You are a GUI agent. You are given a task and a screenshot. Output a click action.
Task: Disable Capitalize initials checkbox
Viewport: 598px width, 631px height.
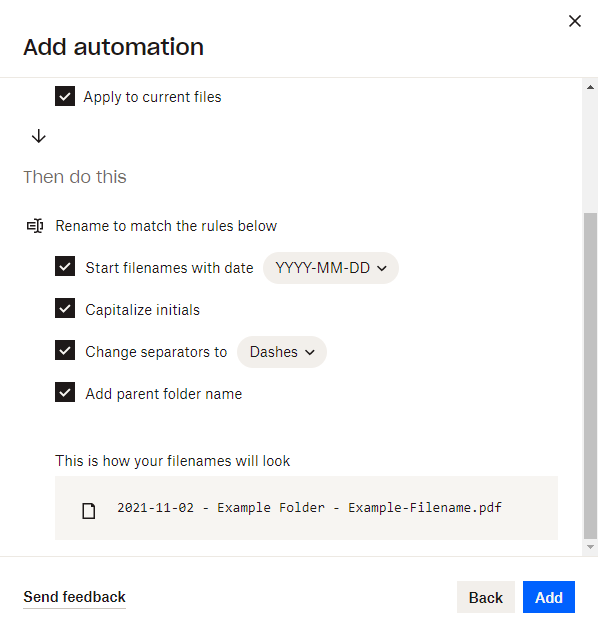pos(65,308)
